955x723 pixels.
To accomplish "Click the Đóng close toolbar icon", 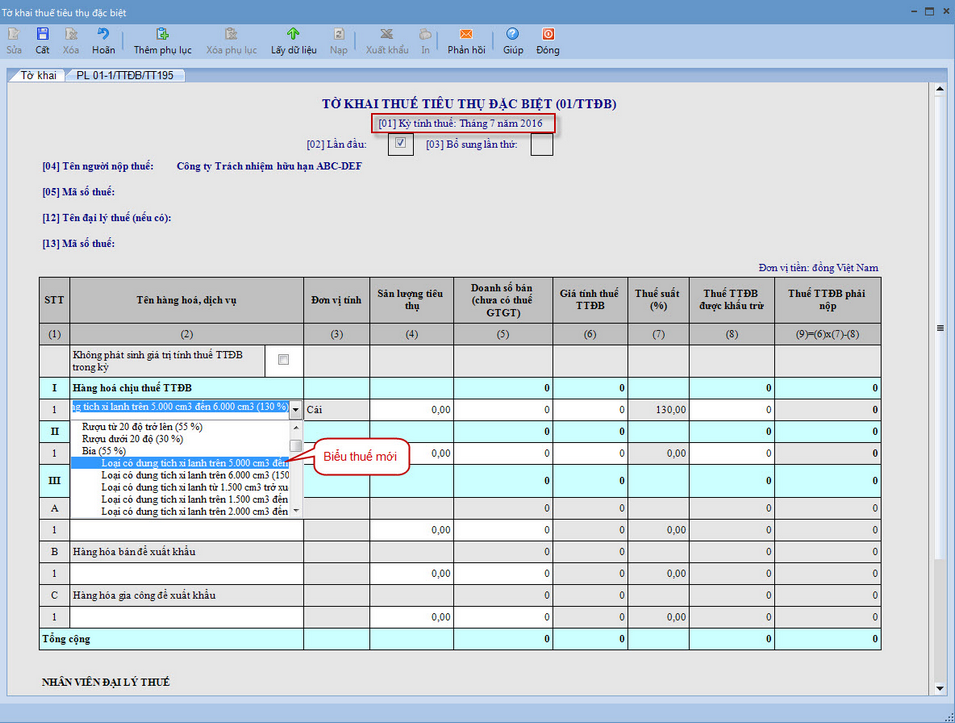I will pos(548,34).
